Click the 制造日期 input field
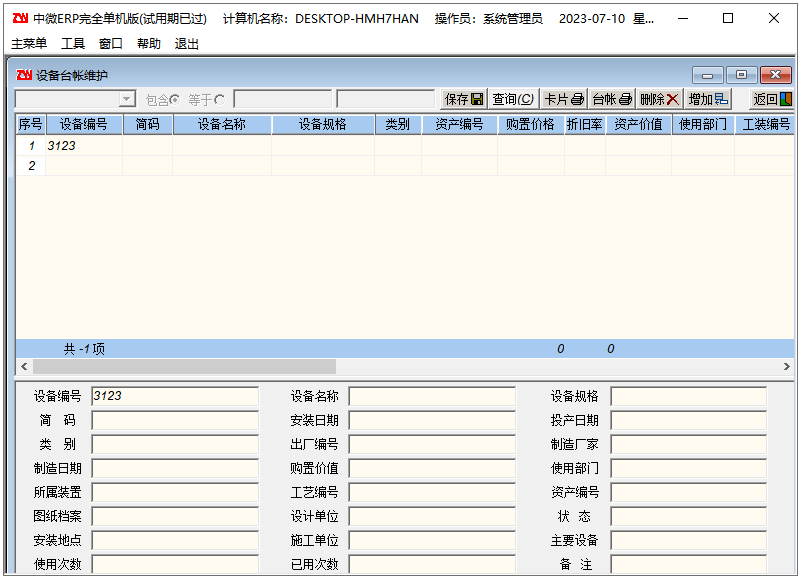 point(175,468)
